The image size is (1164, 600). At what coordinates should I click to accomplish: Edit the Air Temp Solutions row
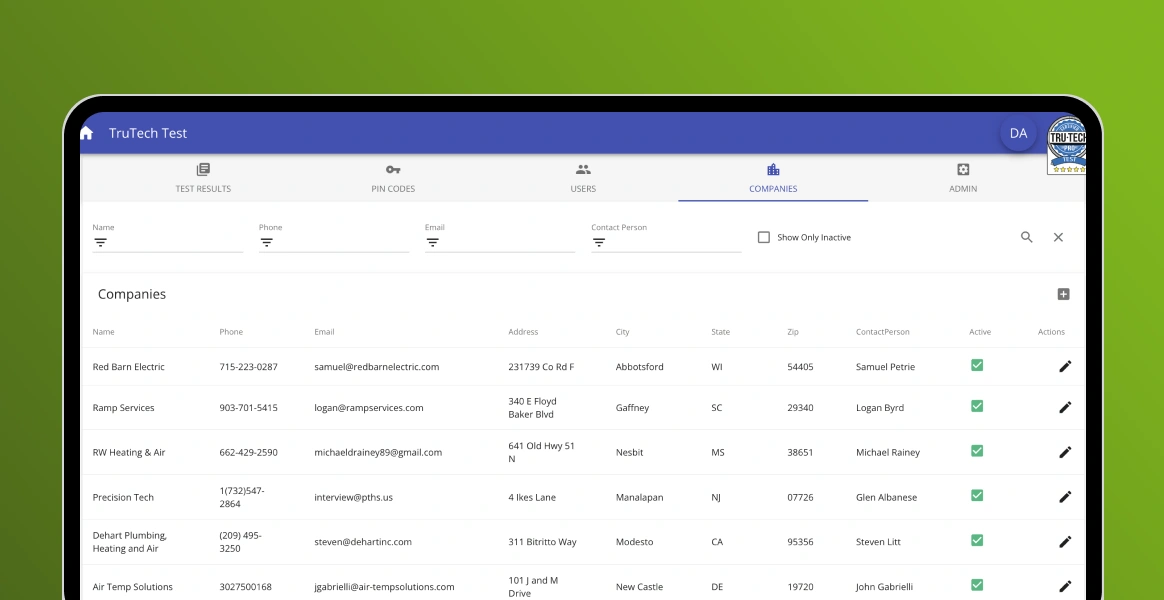pos(1065,586)
